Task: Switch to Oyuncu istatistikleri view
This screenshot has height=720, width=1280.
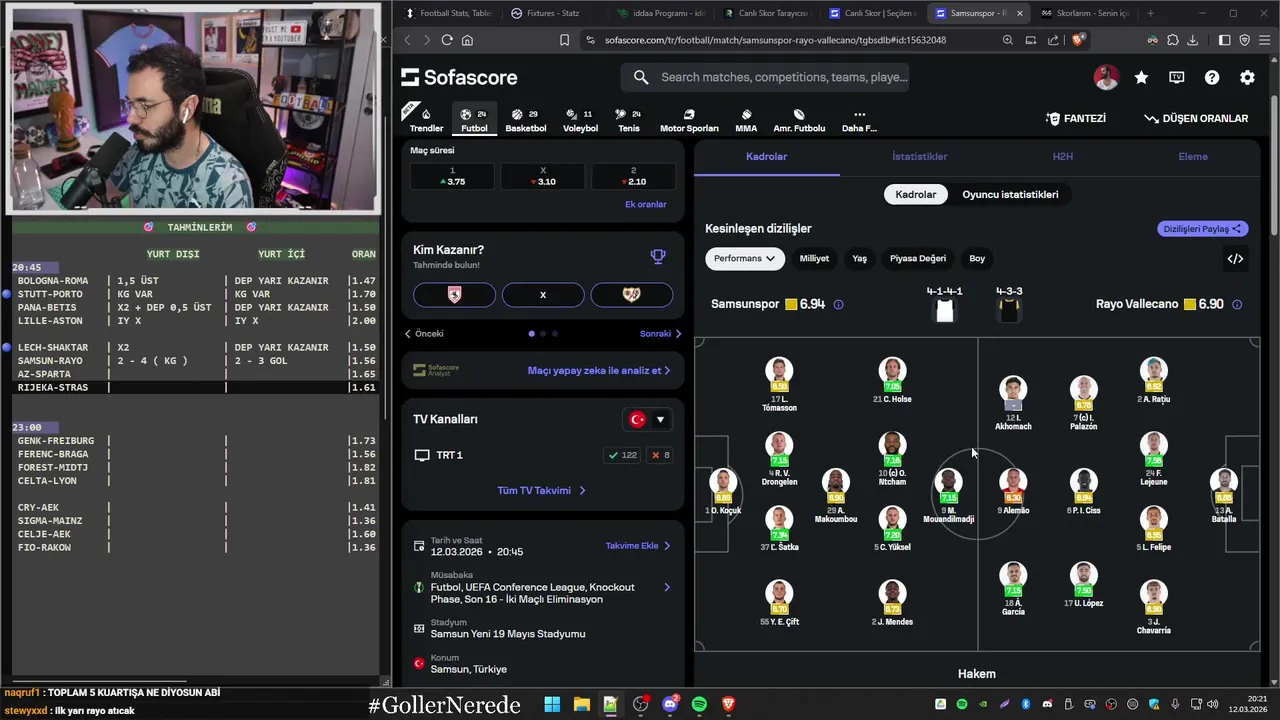Action: tap(1010, 194)
